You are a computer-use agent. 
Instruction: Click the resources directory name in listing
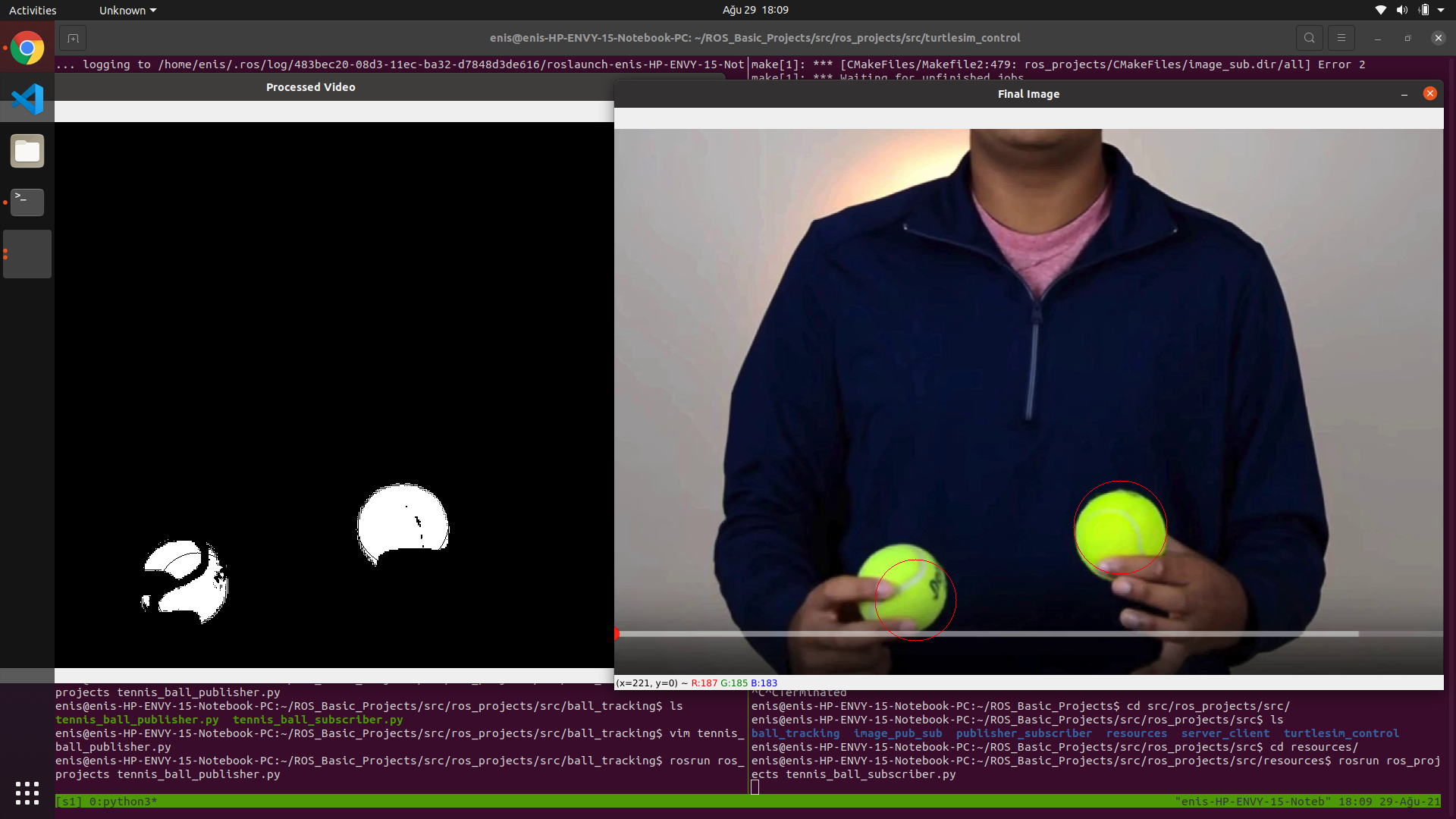click(x=1136, y=733)
